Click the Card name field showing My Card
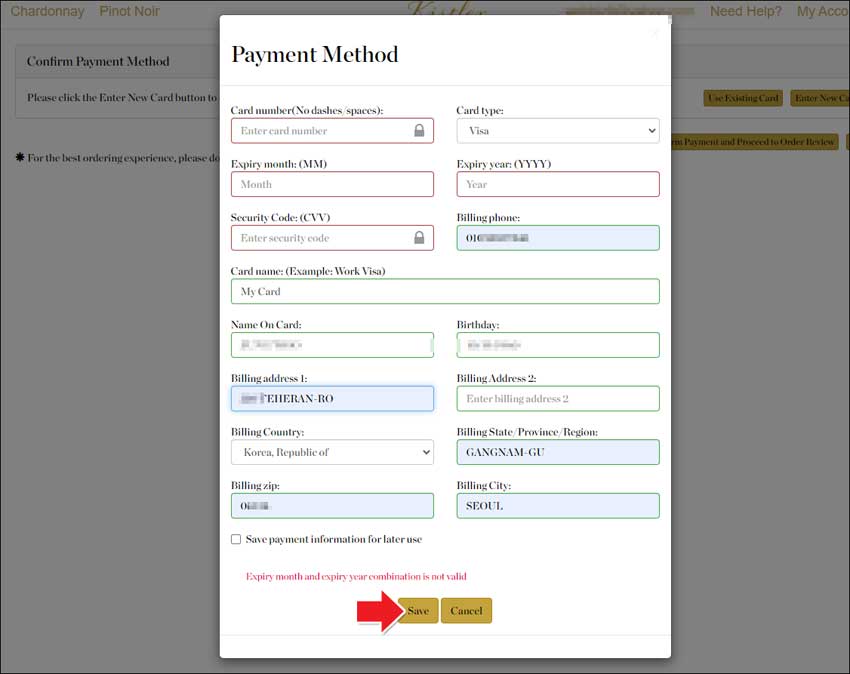This screenshot has height=674, width=850. (x=445, y=291)
